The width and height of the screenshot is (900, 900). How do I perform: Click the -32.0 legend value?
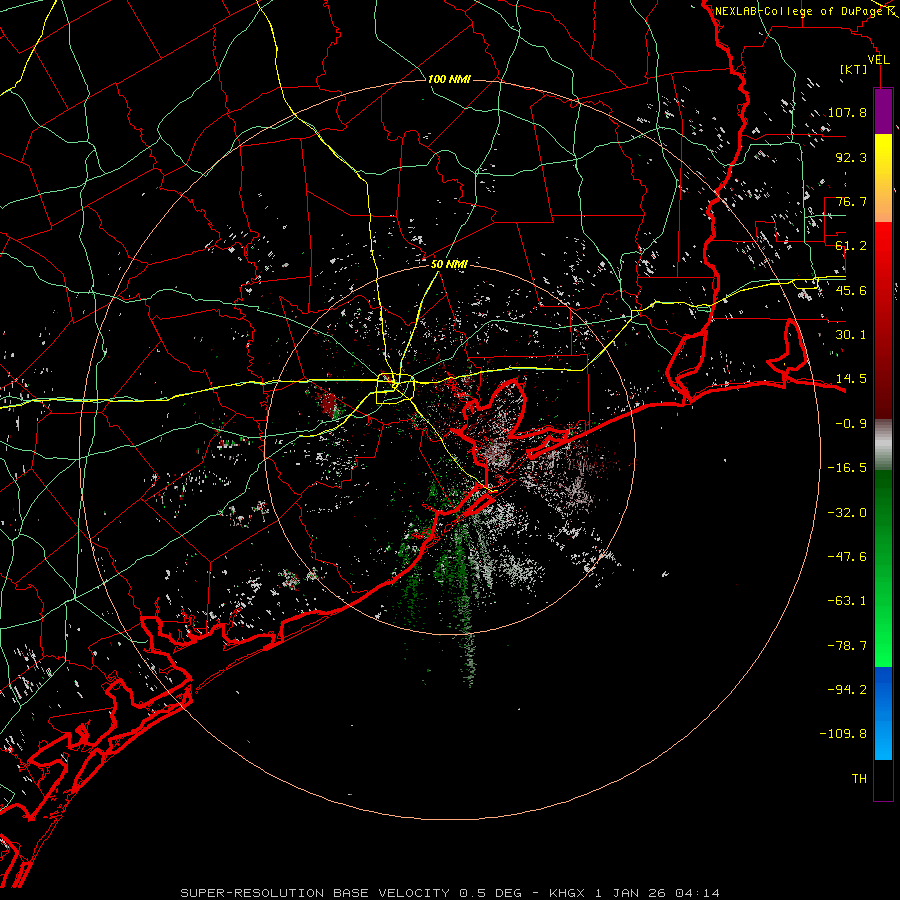(x=847, y=513)
